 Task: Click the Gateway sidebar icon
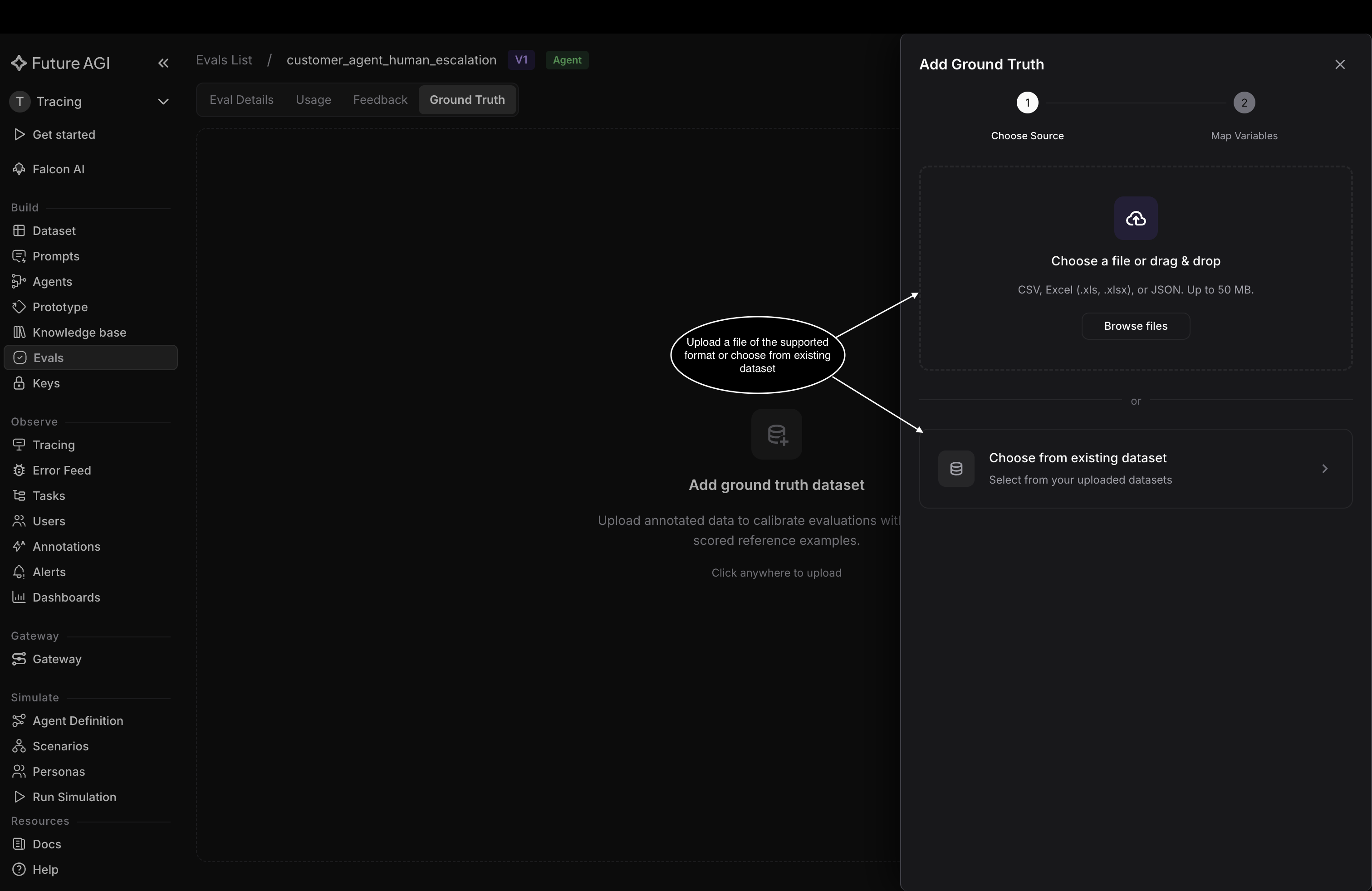pyautogui.click(x=19, y=659)
